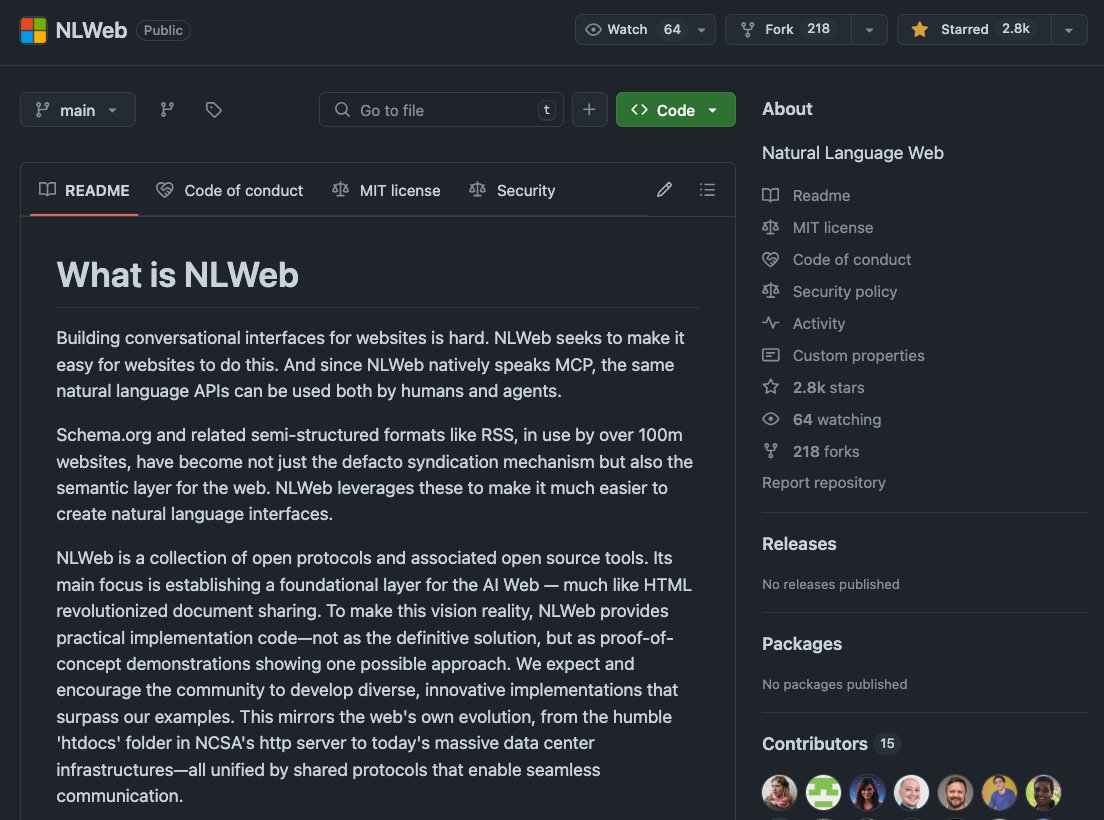
Task: Switch to the MIT license tab
Action: 387,190
